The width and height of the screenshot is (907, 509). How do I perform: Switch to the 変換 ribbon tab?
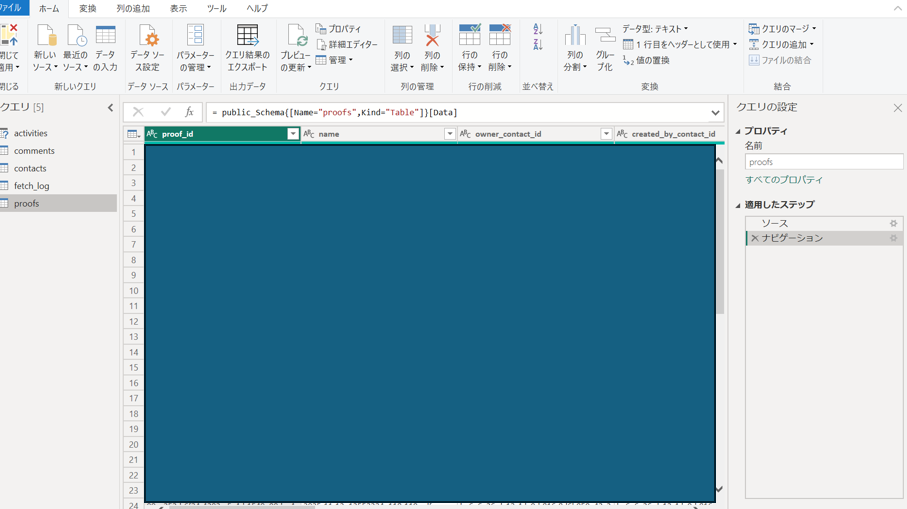point(88,8)
